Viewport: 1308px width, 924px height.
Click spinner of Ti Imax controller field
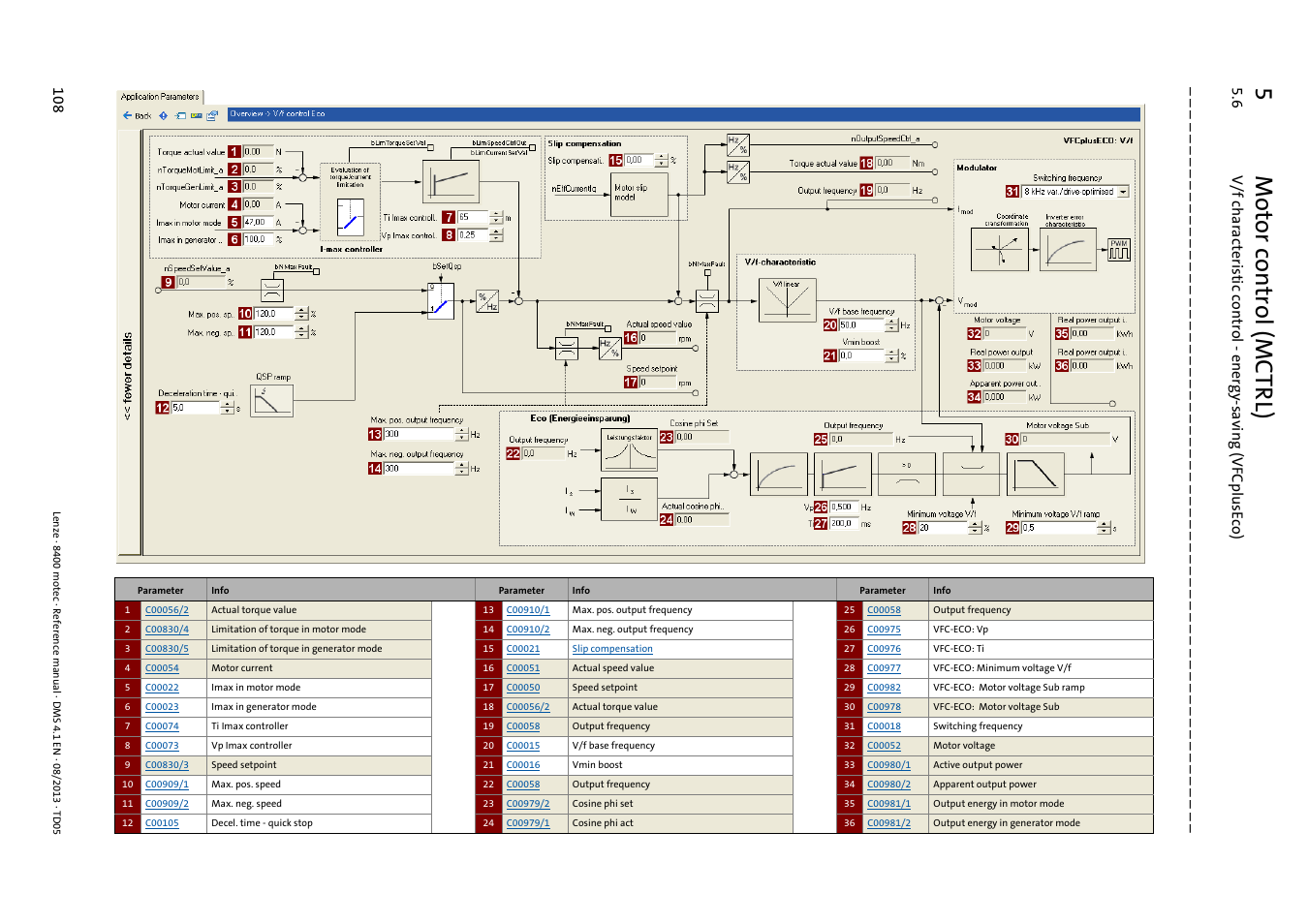point(496,217)
